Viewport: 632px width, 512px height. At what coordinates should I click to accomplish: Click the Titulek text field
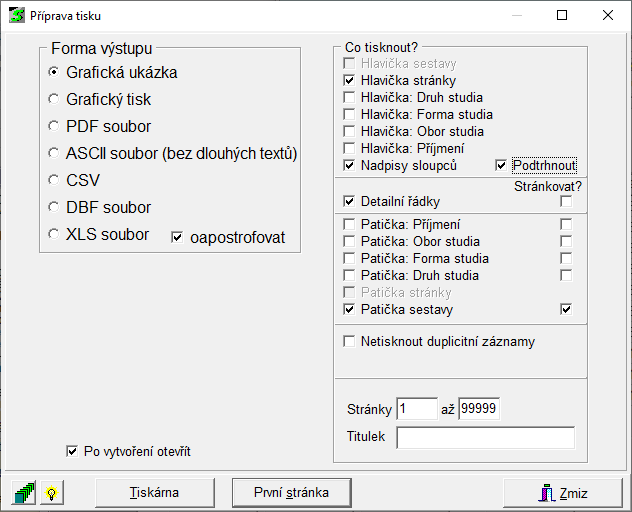[x=485, y=438]
